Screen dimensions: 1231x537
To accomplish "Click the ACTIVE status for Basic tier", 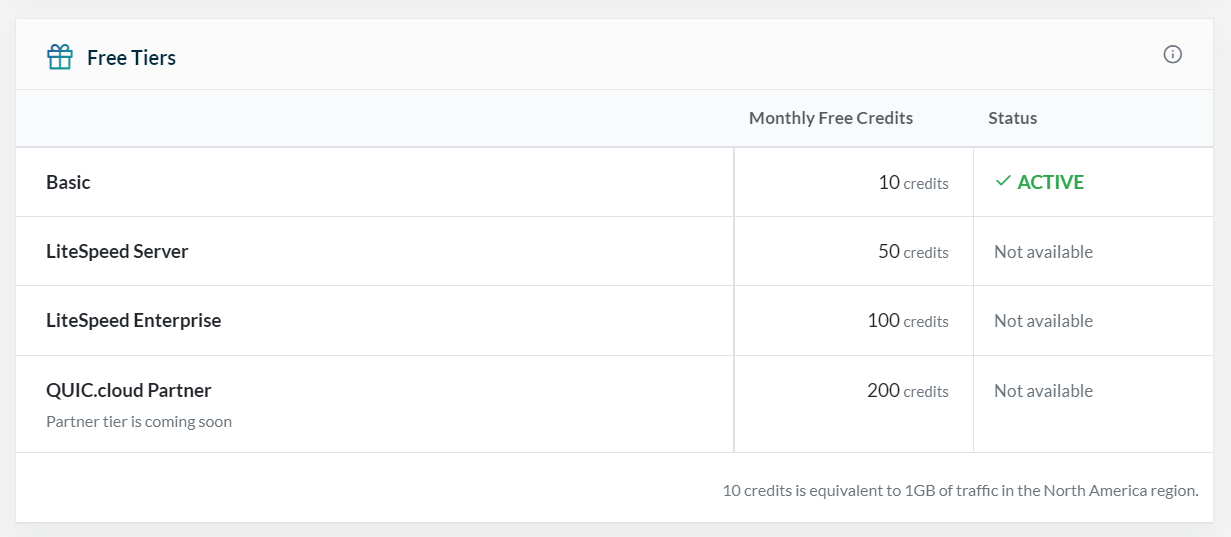I will (x=1050, y=182).
